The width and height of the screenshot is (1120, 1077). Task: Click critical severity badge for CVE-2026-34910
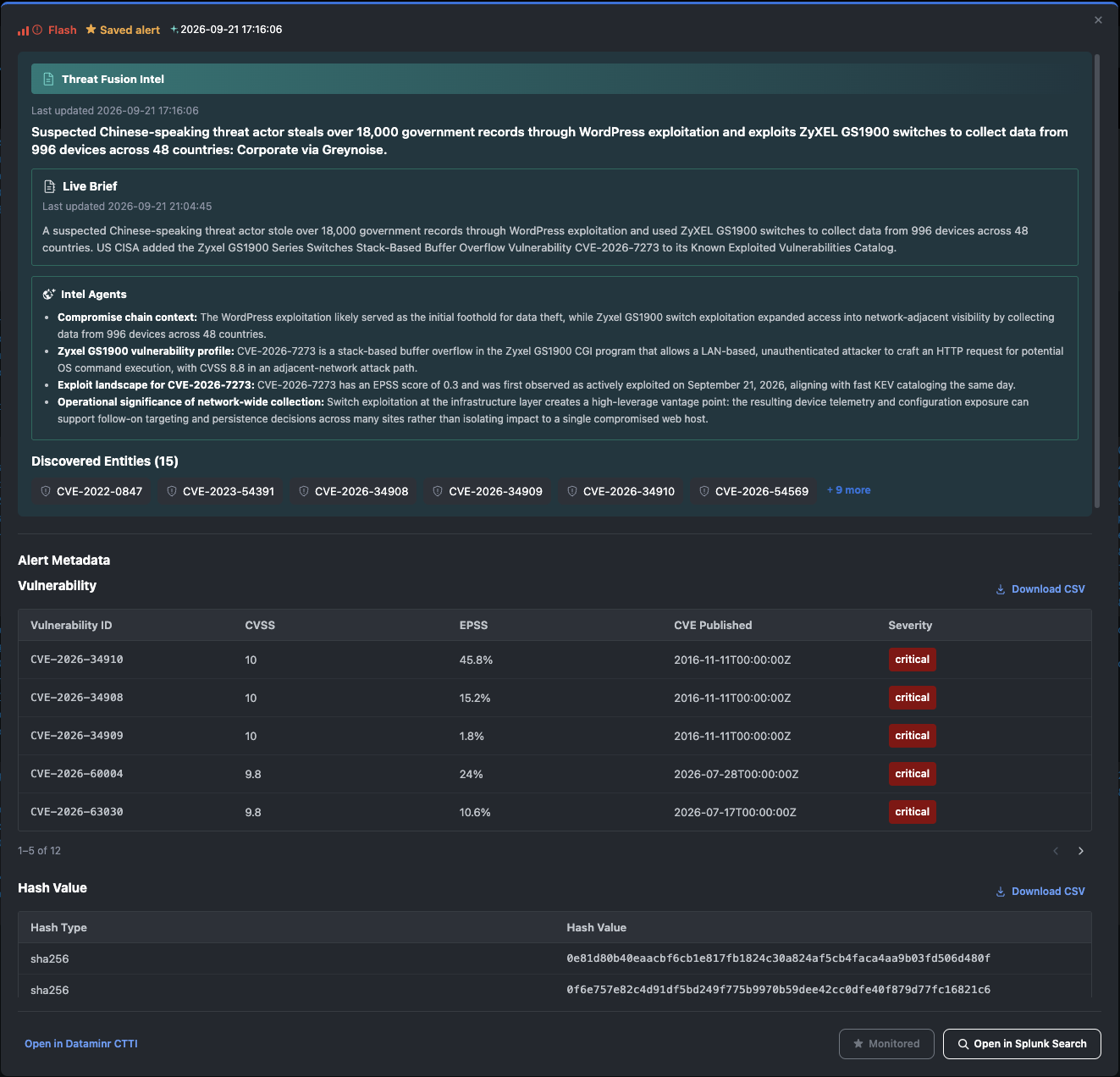click(x=912, y=660)
